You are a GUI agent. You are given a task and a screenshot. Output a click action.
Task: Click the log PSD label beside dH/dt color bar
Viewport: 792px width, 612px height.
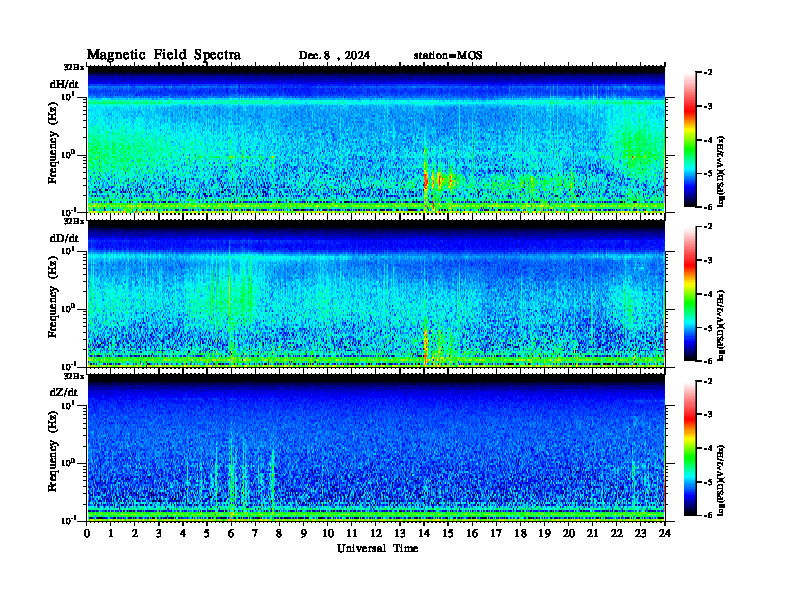click(721, 171)
